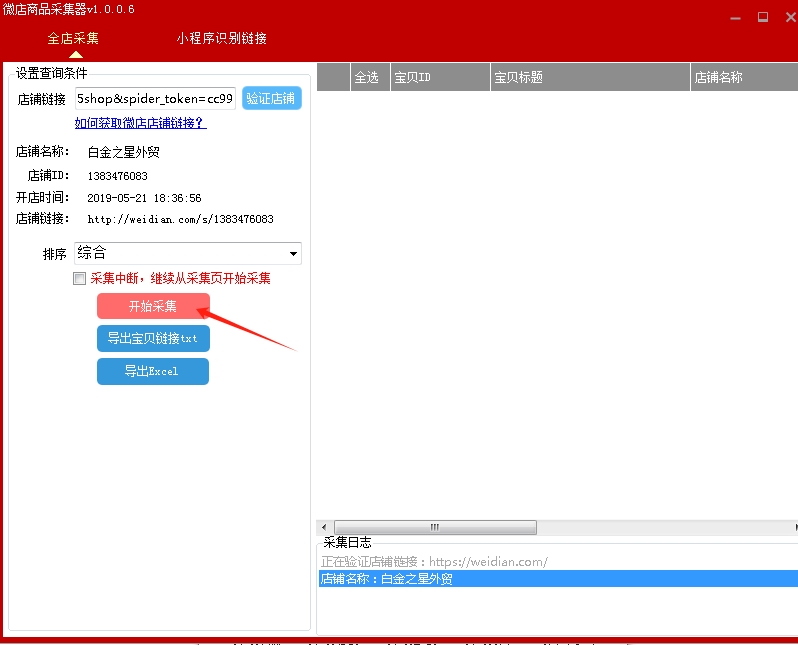Click the 验证店铺 button

(x=271, y=98)
